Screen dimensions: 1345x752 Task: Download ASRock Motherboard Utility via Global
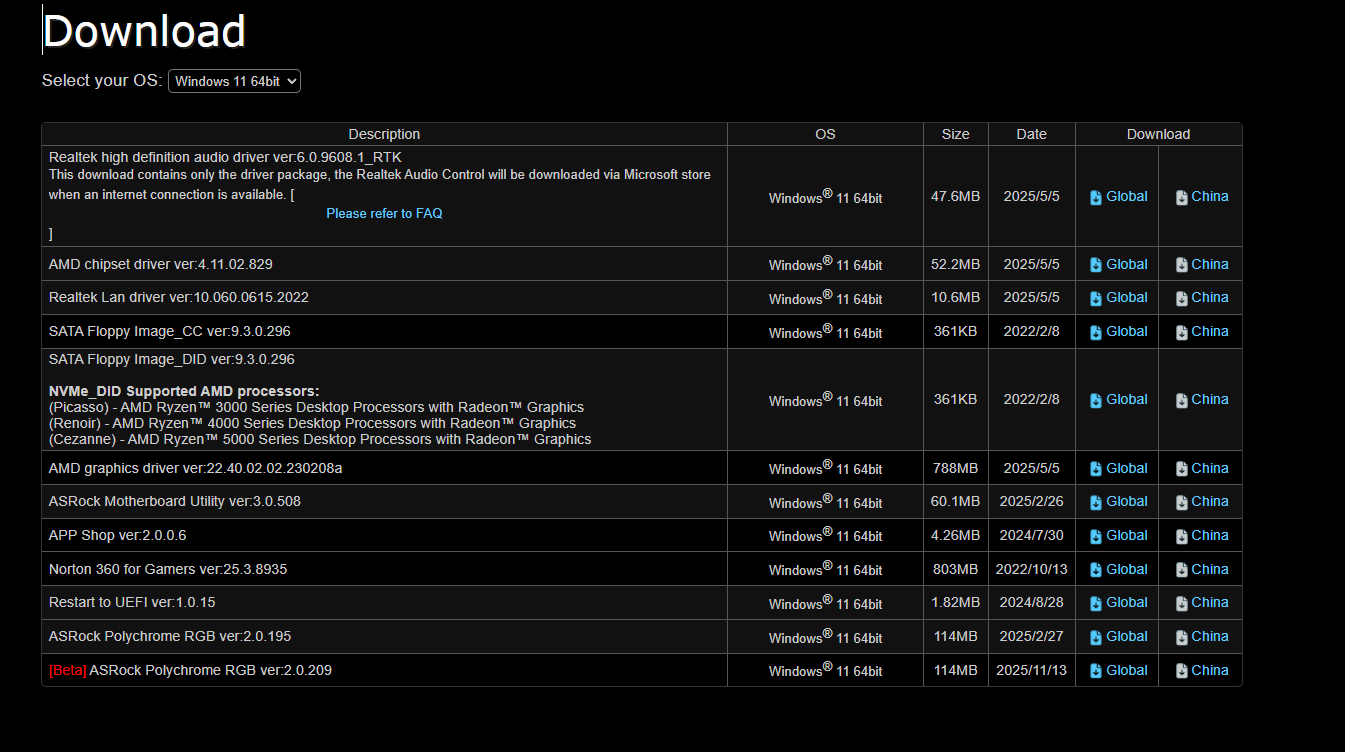[1118, 502]
